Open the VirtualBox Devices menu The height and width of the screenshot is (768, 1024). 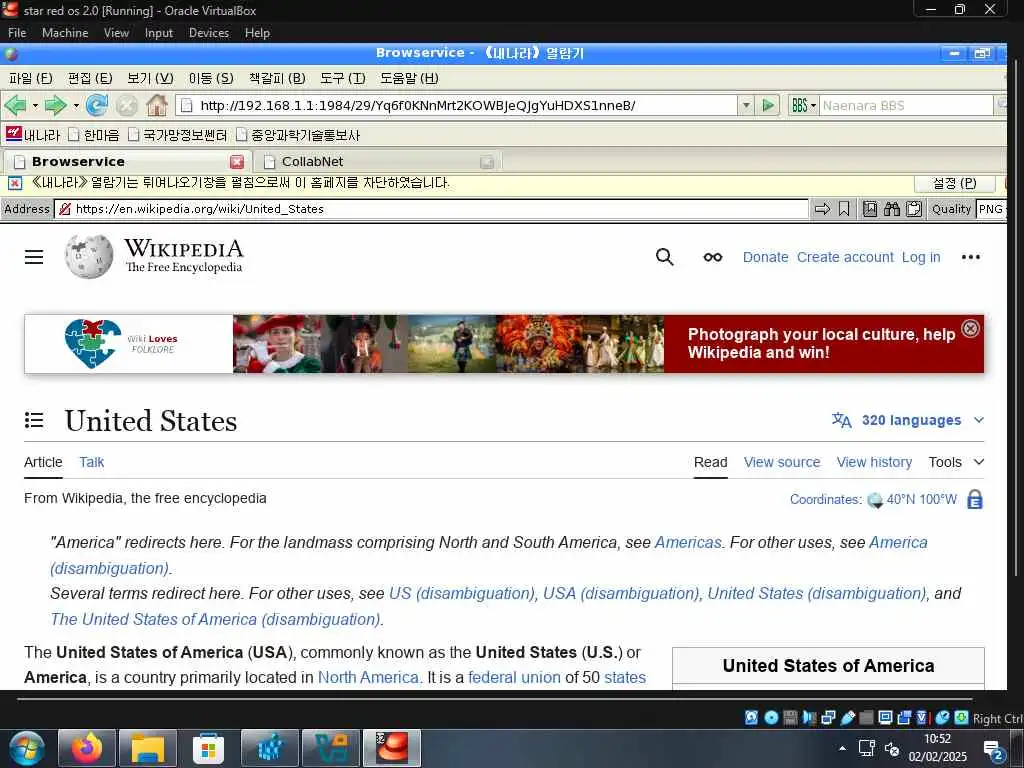tap(209, 33)
